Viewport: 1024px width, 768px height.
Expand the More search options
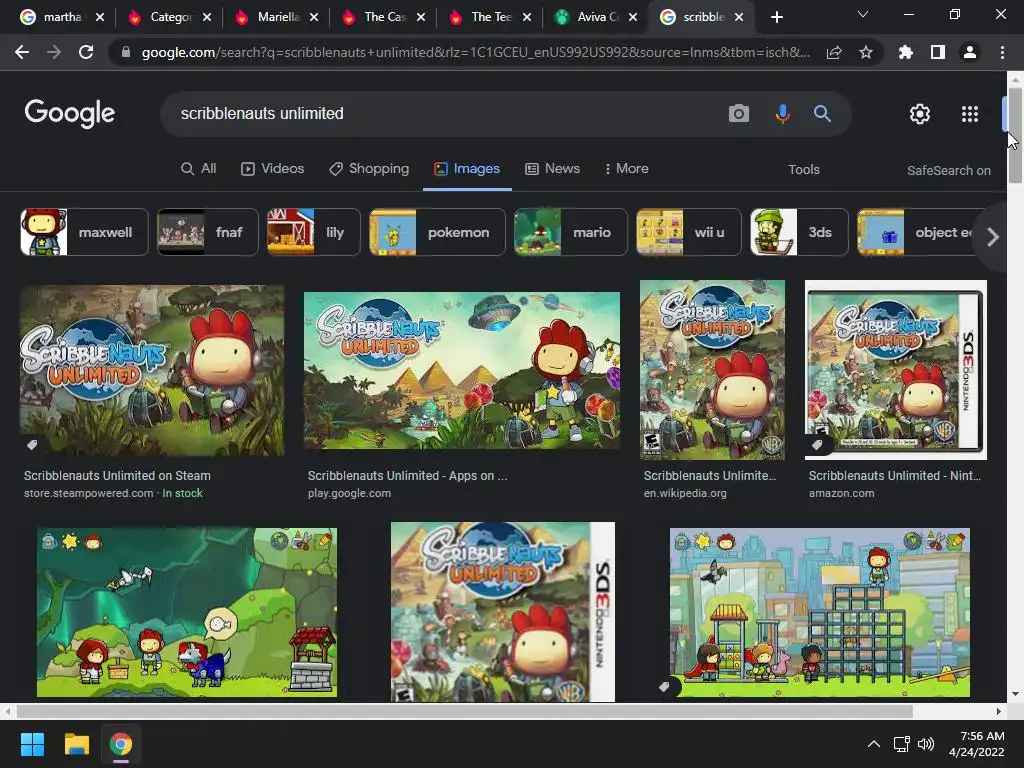point(626,168)
